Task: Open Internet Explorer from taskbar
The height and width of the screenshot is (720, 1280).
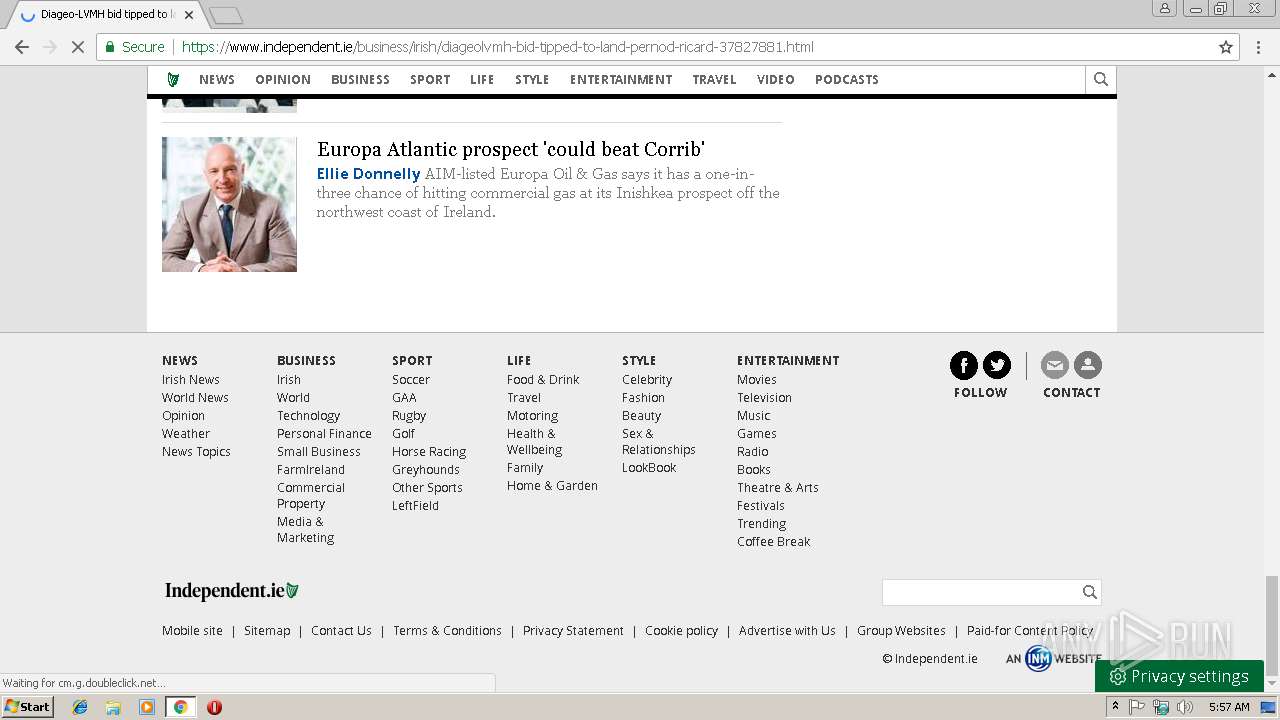Action: tap(80, 707)
